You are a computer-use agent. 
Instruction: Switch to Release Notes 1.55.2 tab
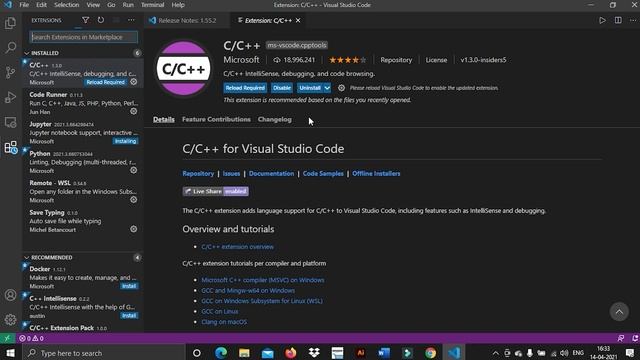coord(187,20)
